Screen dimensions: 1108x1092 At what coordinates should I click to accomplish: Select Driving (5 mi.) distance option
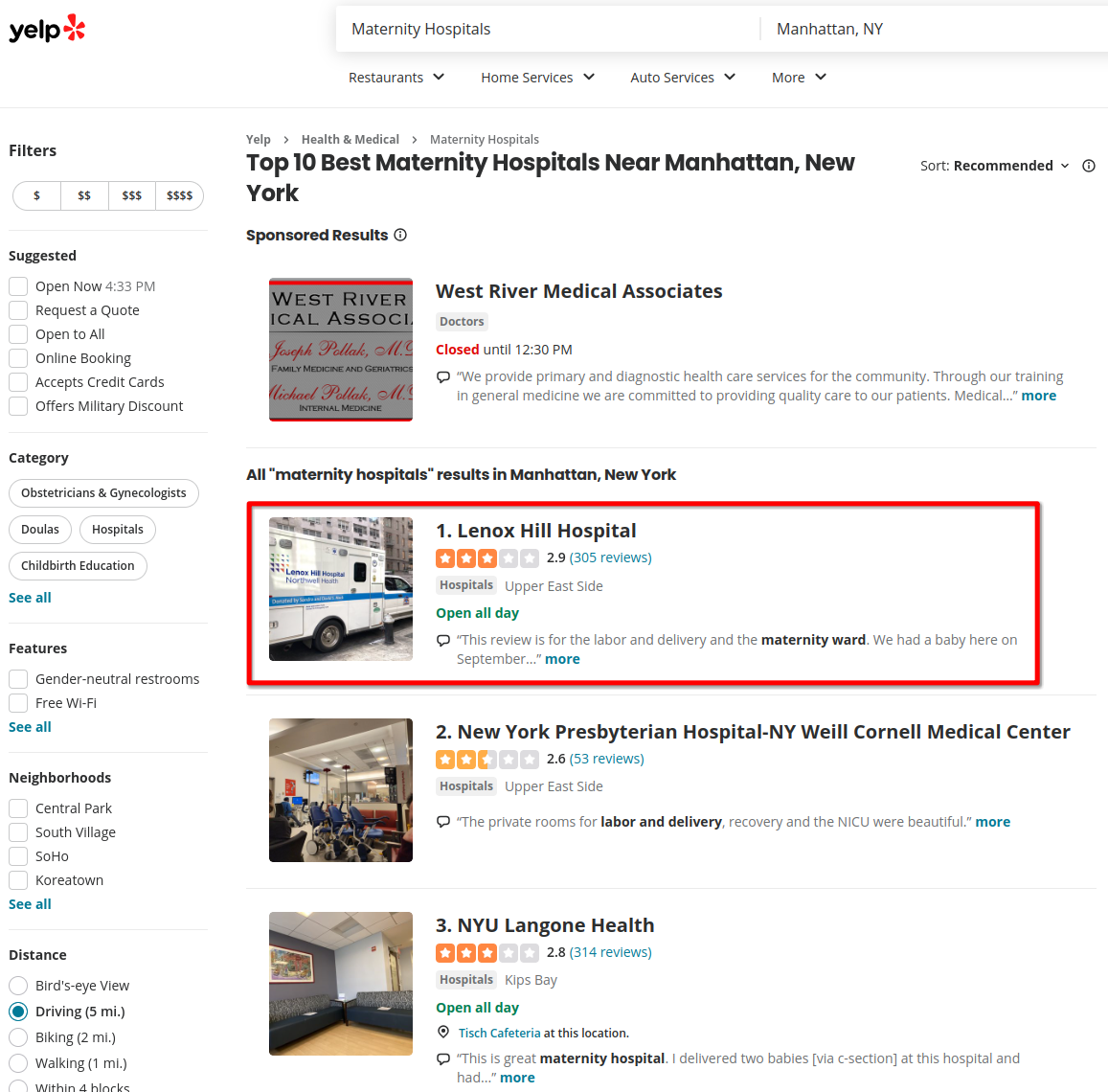coord(18,1012)
